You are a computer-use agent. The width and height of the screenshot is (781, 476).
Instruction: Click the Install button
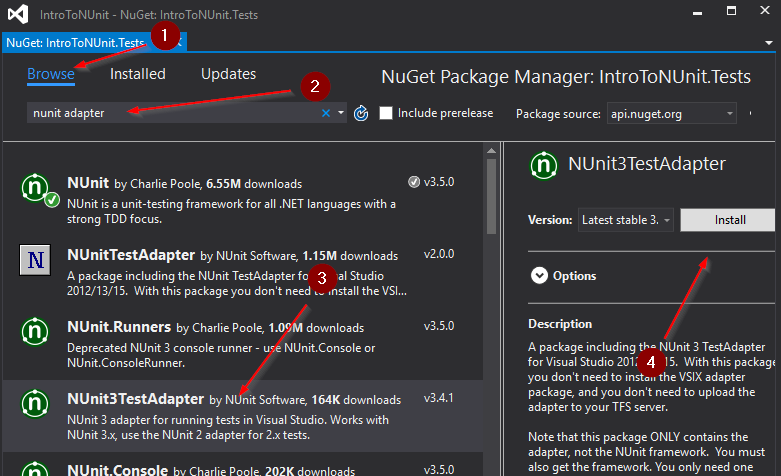click(x=730, y=220)
